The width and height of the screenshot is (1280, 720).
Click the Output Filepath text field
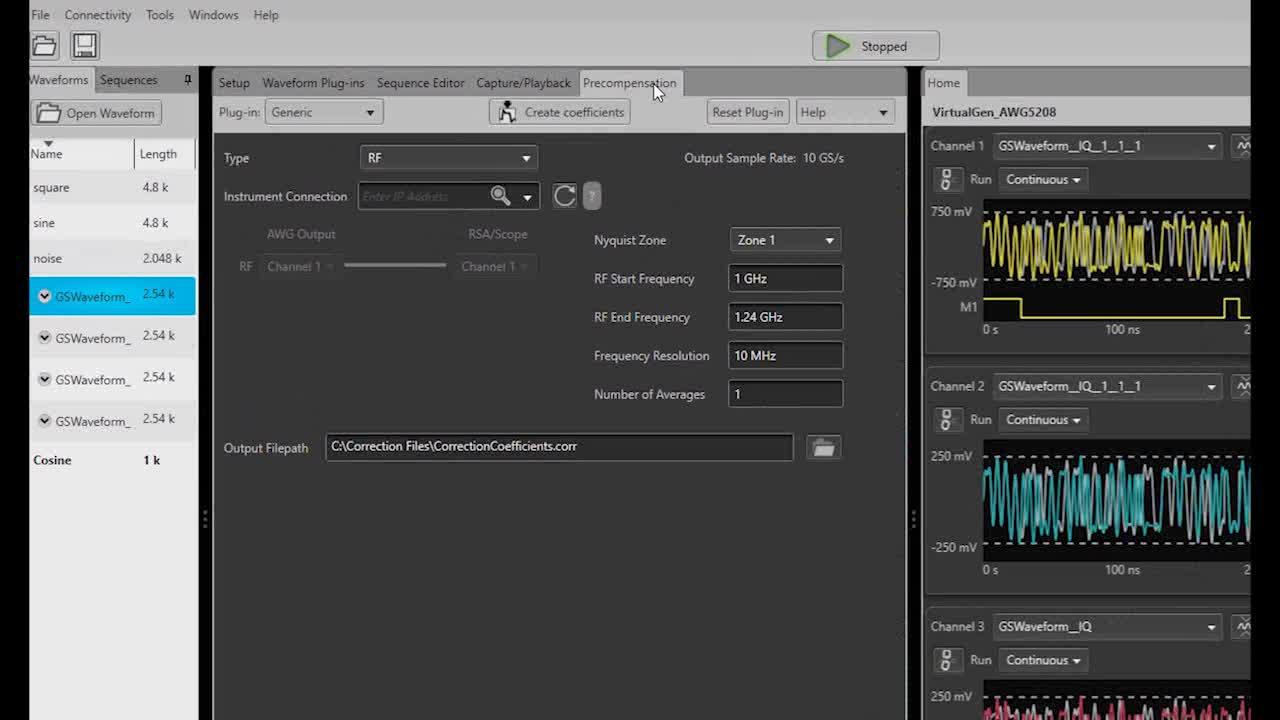coord(559,447)
